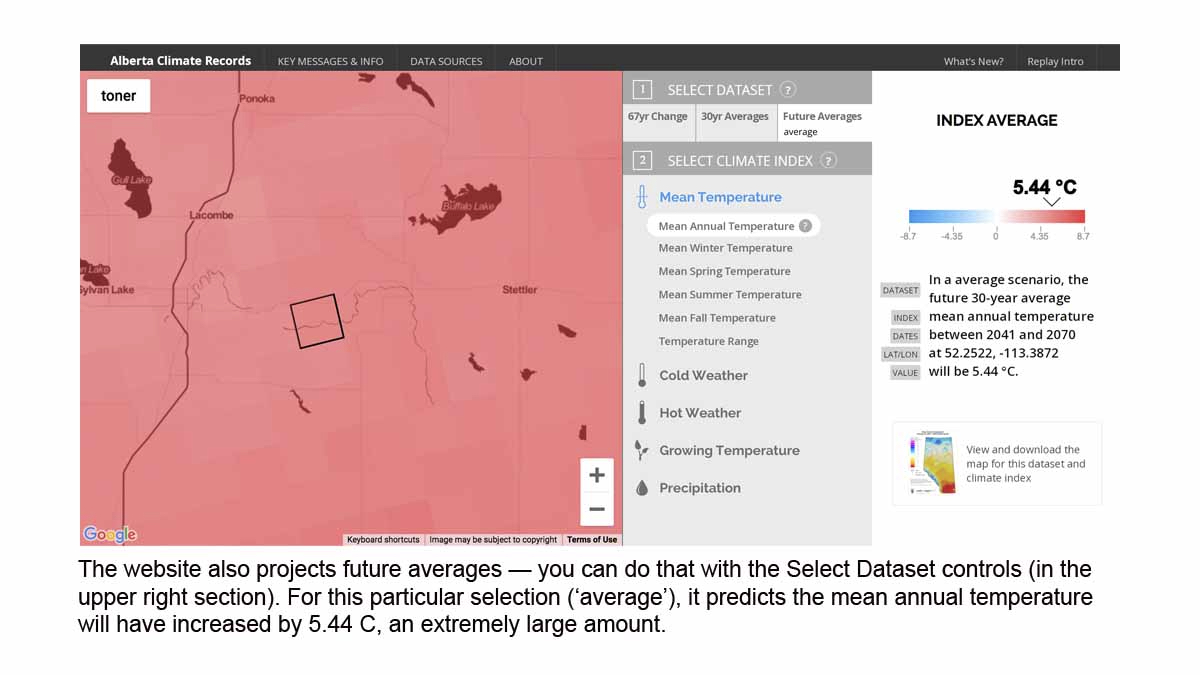
Task: Select the Mean Summer Temperature option
Action: (729, 295)
